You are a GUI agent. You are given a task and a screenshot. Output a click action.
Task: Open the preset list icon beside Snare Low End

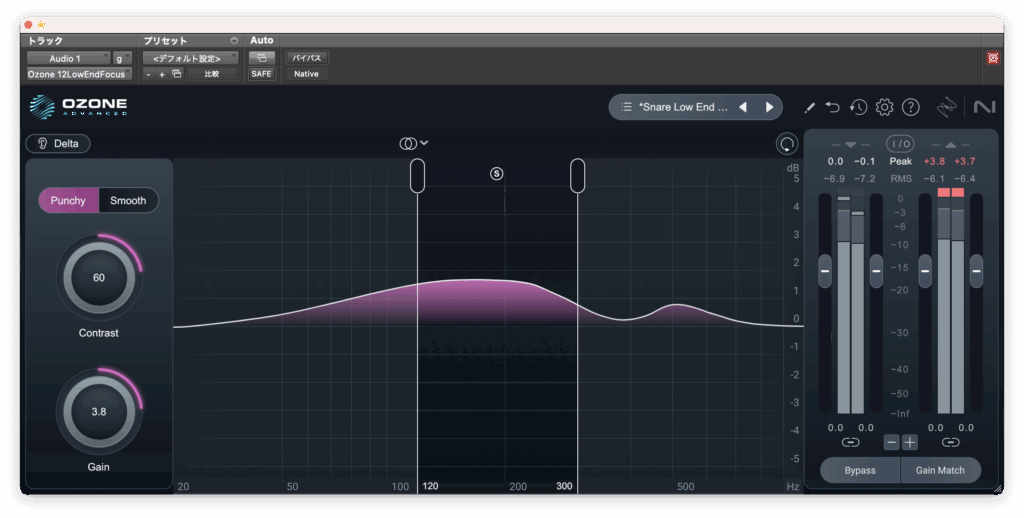(626, 107)
